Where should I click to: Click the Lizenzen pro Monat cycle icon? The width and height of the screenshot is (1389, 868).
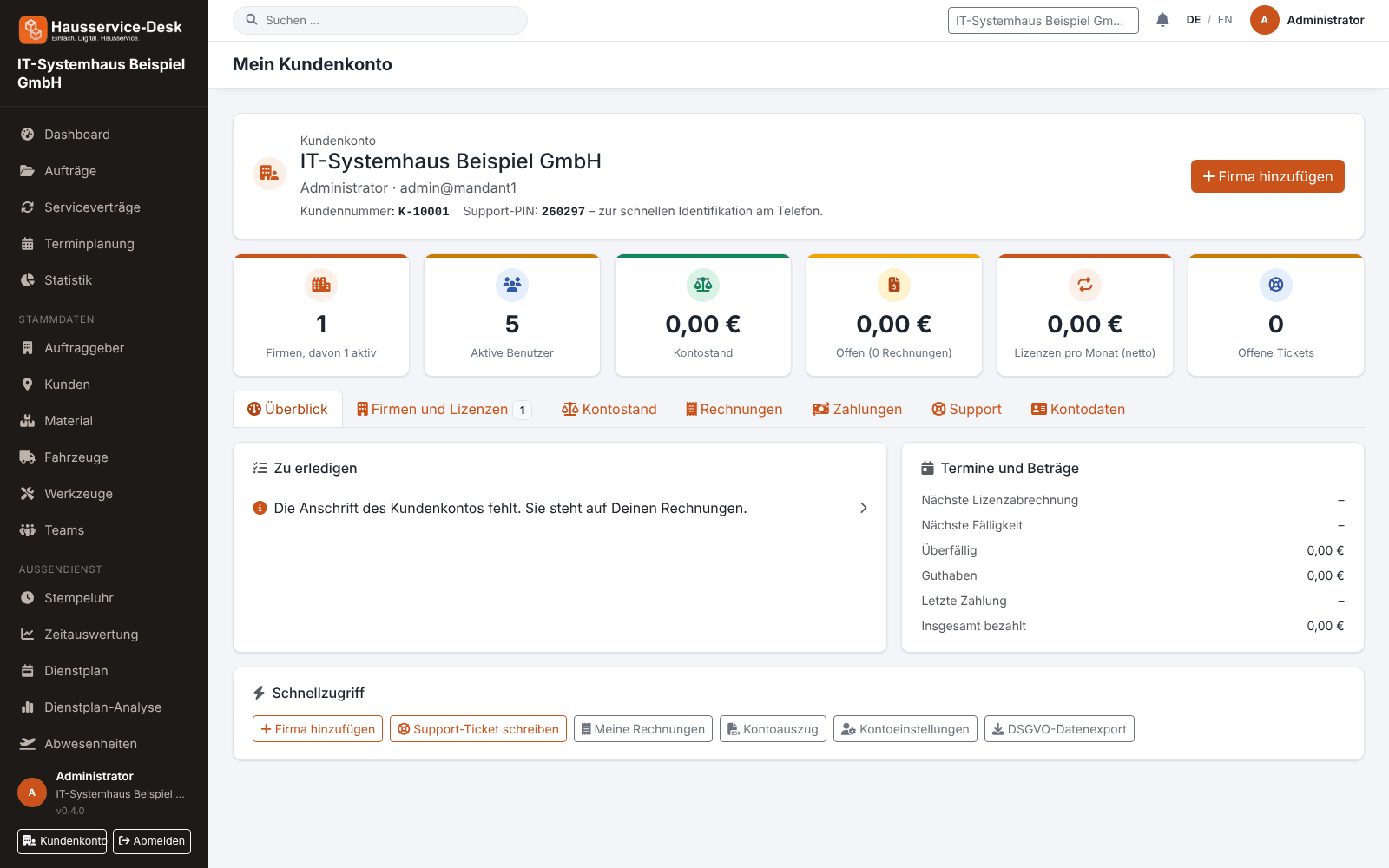tap(1085, 285)
